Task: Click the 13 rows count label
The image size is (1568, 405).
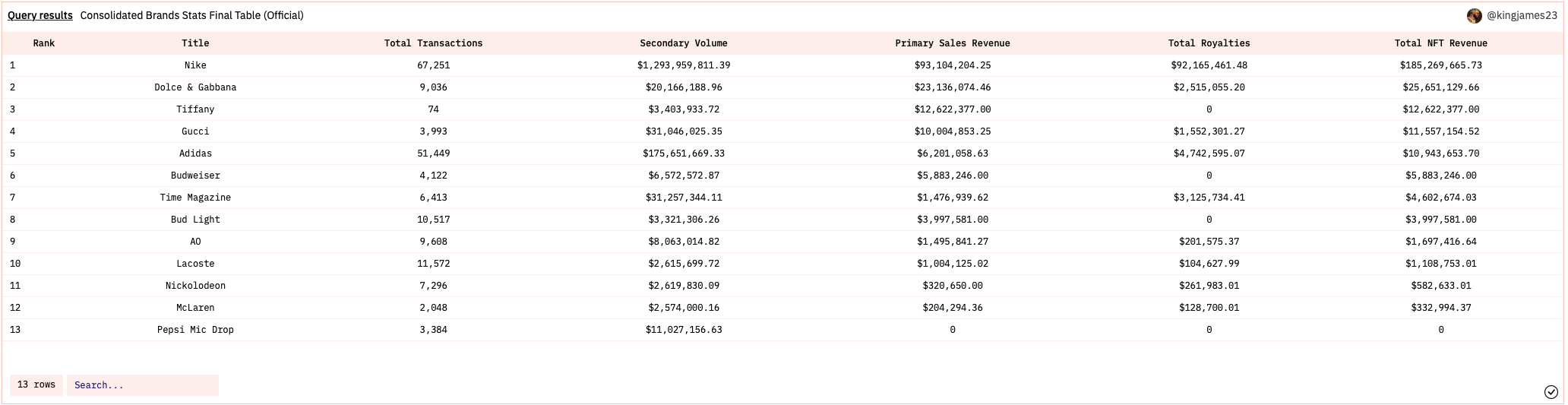Action: pyautogui.click(x=36, y=385)
